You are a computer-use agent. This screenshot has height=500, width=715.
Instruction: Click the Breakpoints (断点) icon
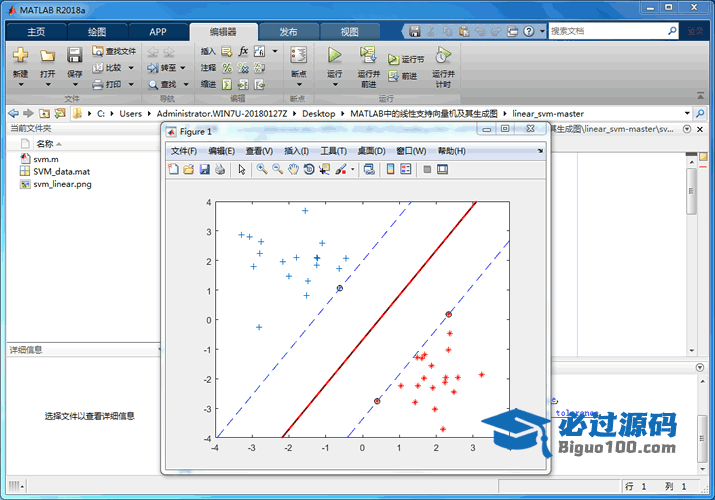point(299,55)
